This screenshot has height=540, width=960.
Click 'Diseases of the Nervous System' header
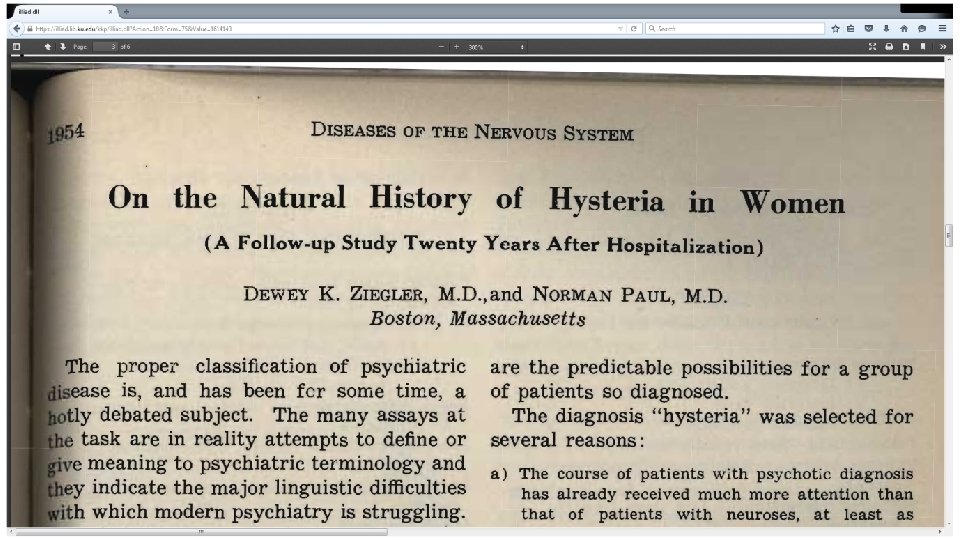coord(472,131)
